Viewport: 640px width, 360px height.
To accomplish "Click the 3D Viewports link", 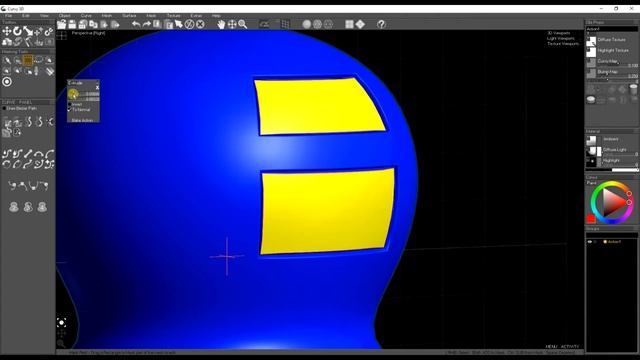I will coord(559,33).
